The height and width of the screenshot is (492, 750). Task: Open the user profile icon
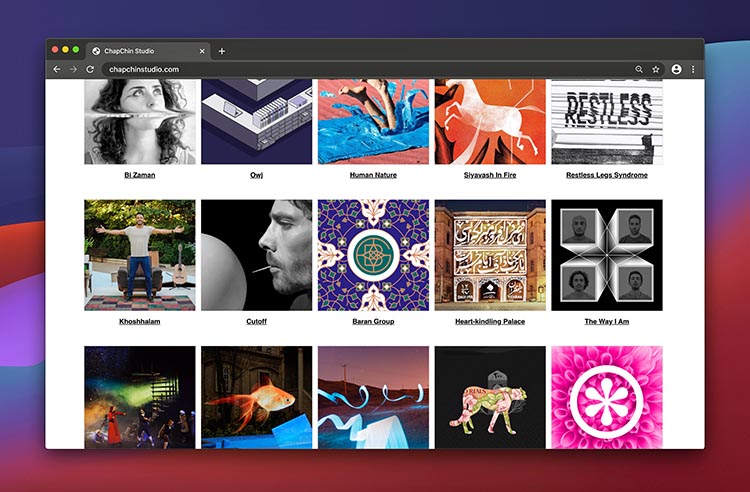coord(676,69)
